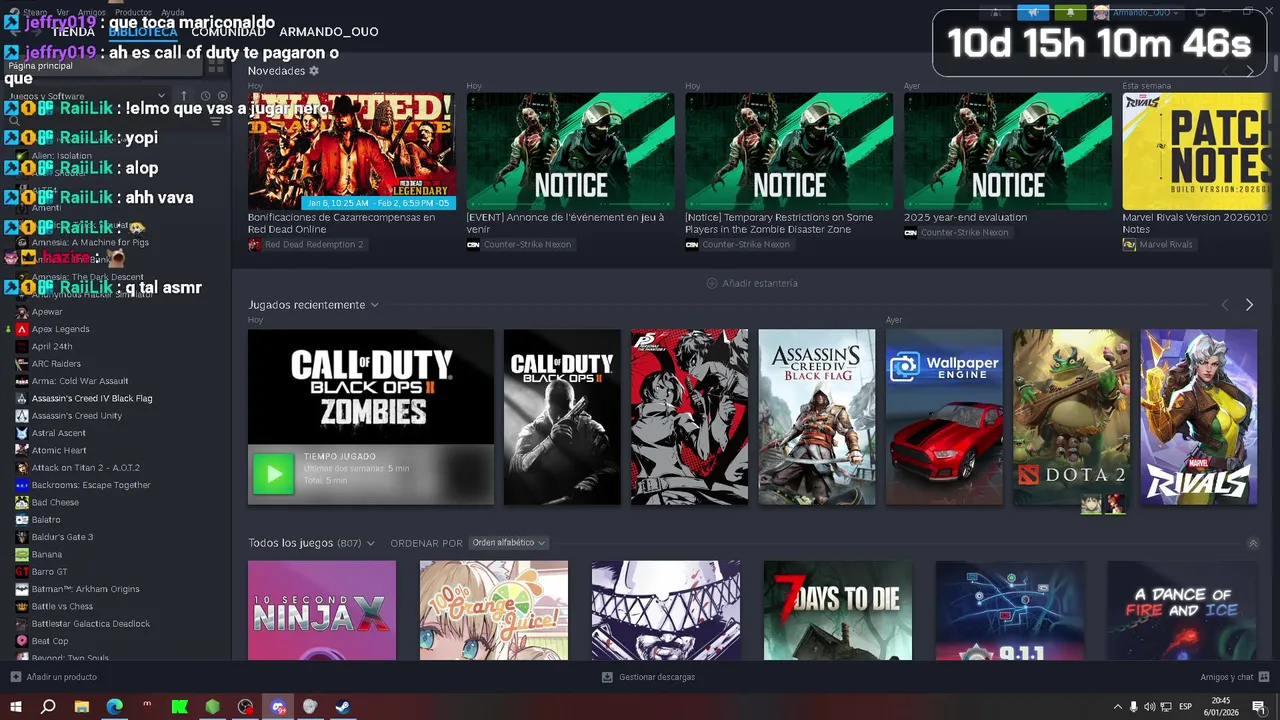
Task: Open Amigos menu
Action: point(92,12)
